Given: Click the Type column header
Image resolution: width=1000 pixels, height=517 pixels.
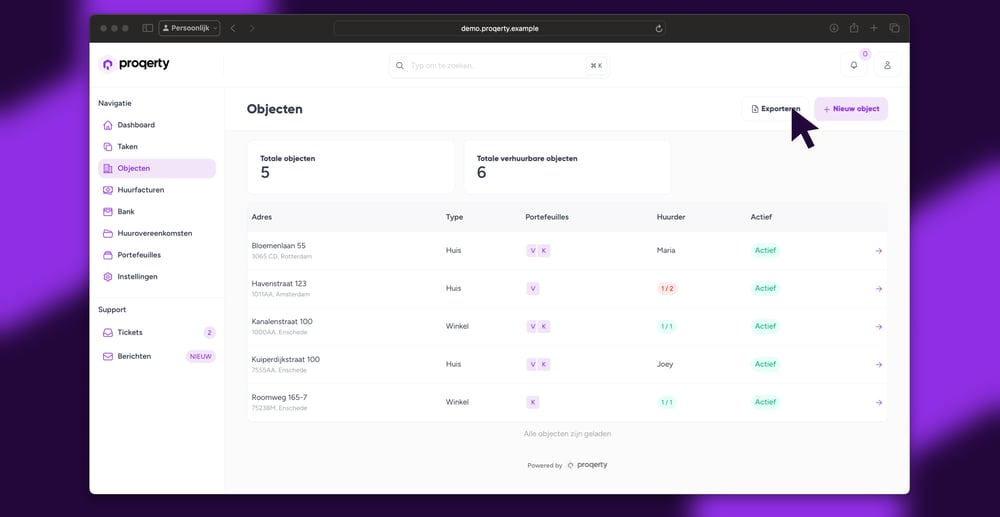Looking at the screenshot, I should 454,217.
